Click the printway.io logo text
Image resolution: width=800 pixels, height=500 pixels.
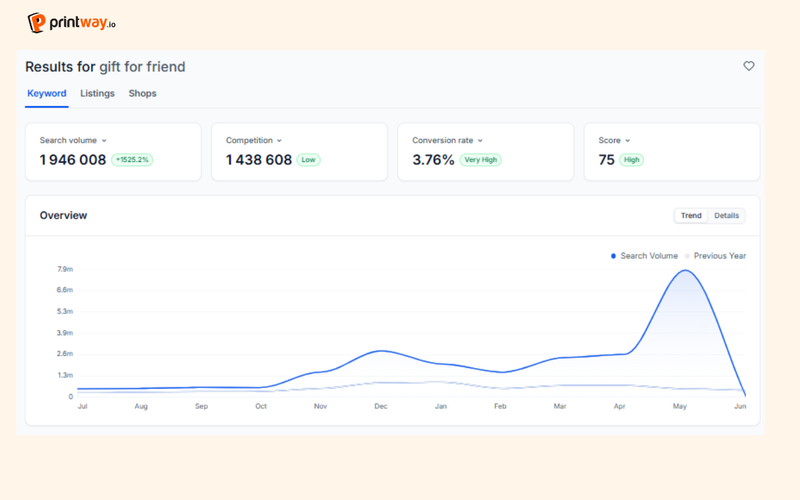[83, 22]
